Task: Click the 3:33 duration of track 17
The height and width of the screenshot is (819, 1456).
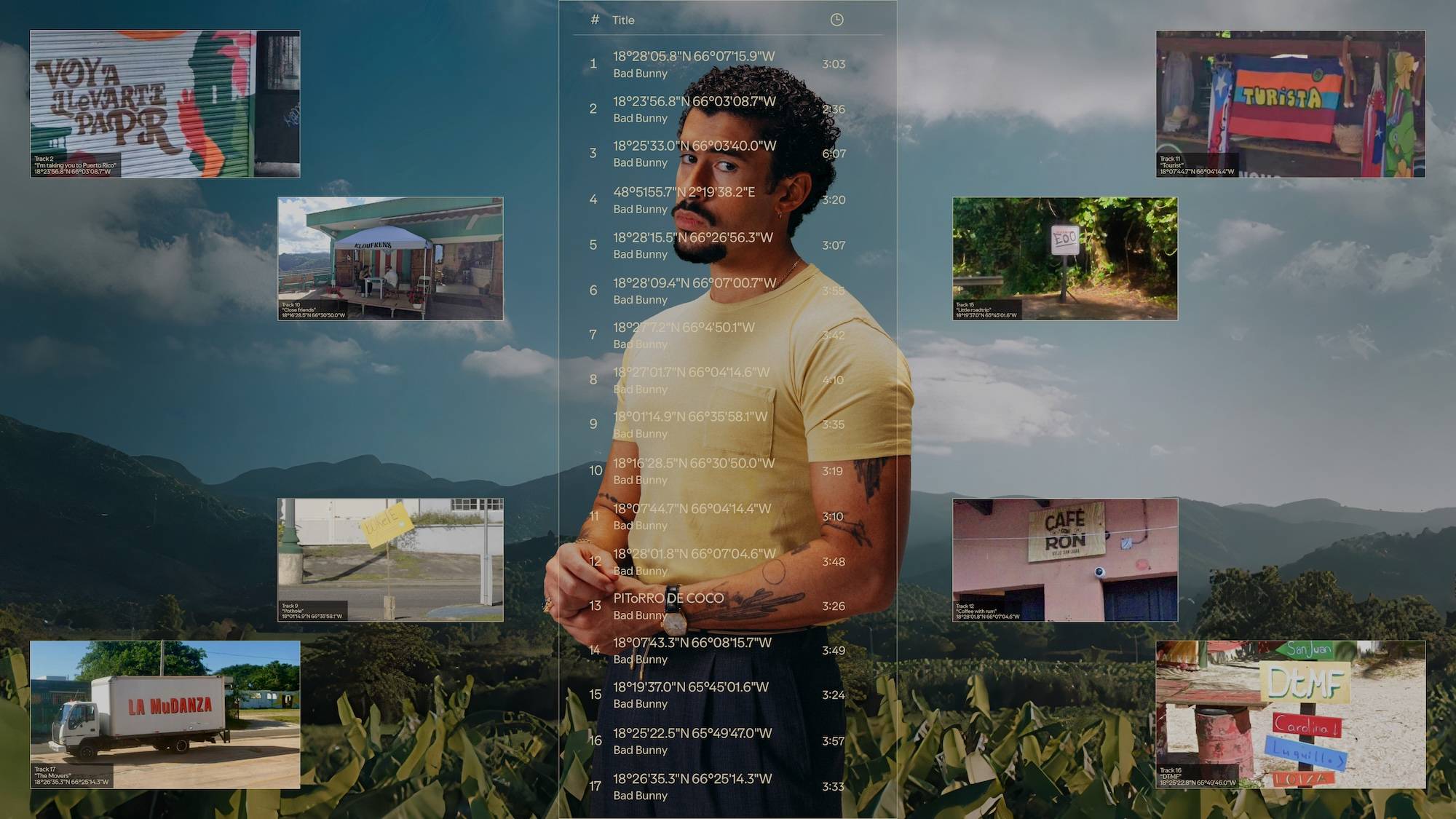Action: [x=834, y=787]
